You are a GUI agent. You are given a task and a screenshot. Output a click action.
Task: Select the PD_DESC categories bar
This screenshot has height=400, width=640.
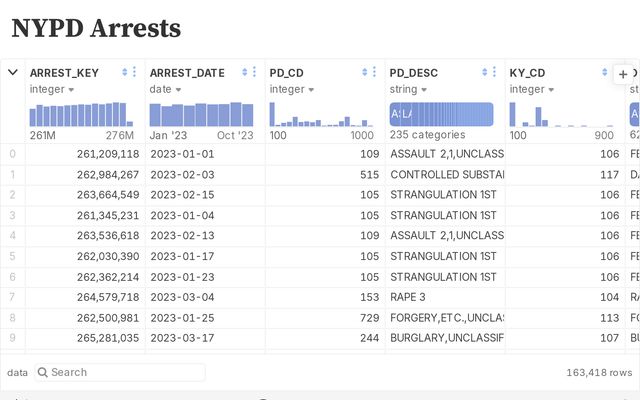coord(441,114)
